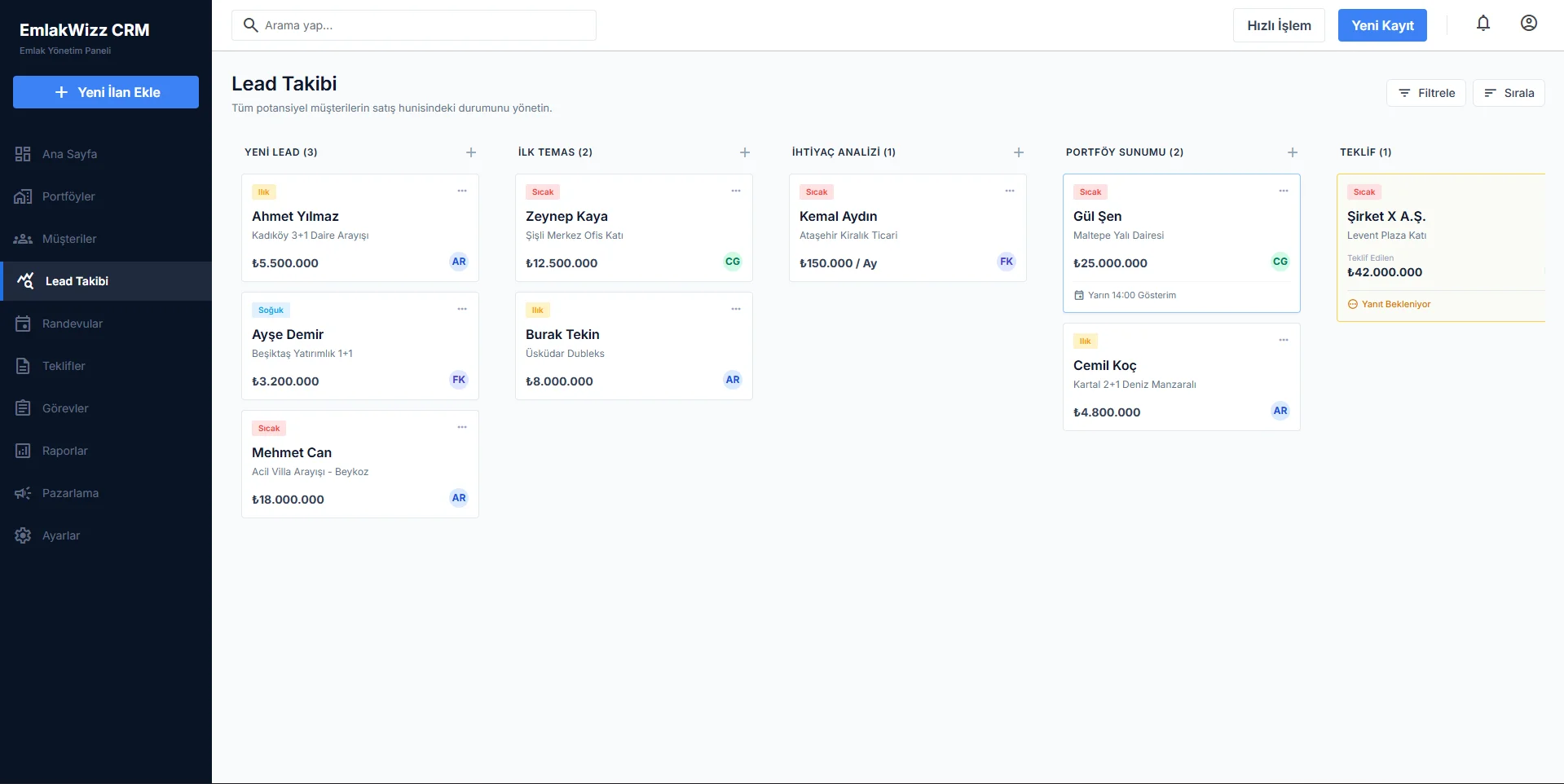Click AR avatar on Cemil Koç card

coord(1280,411)
